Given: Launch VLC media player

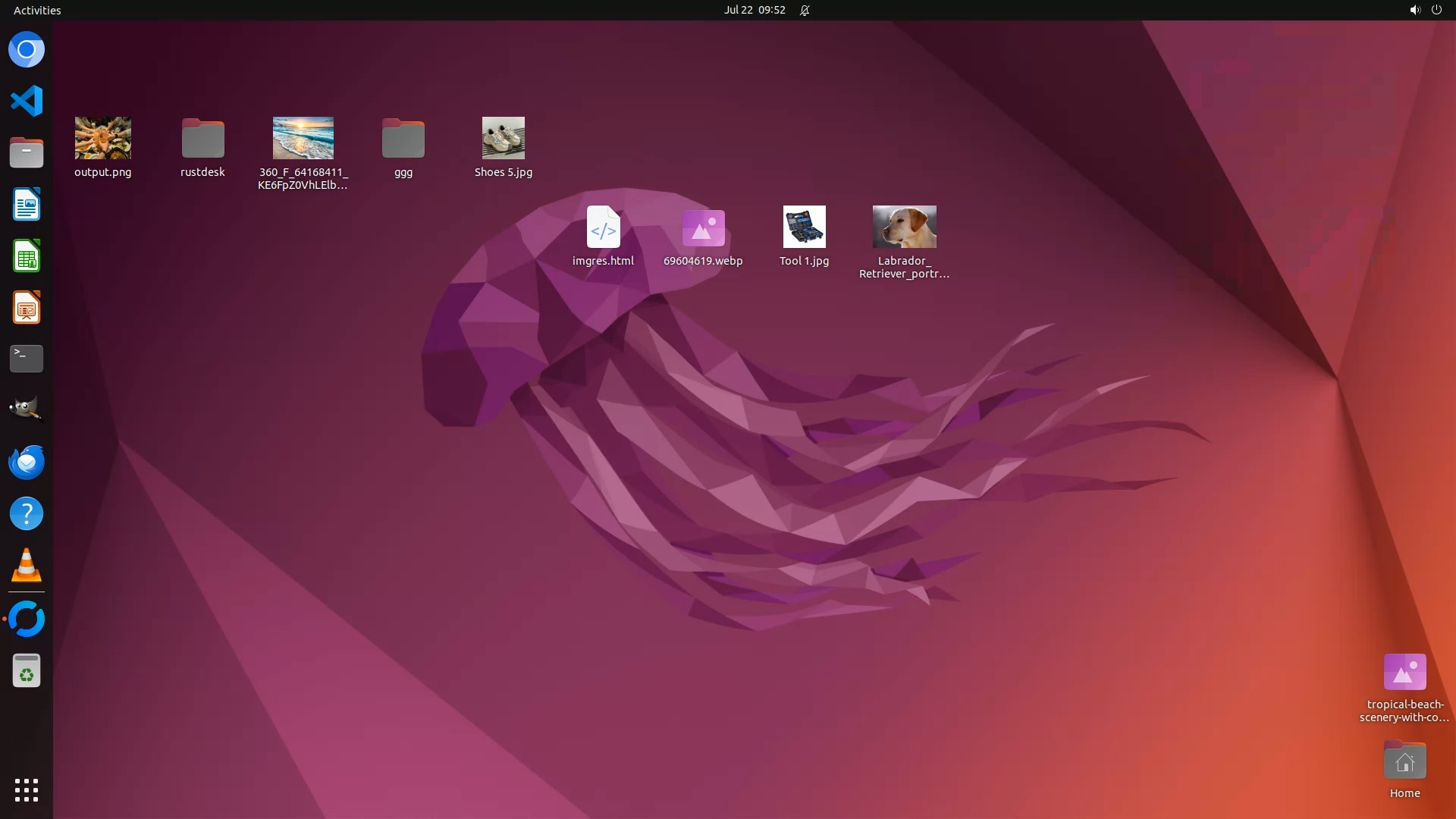Looking at the screenshot, I should coord(27,566).
